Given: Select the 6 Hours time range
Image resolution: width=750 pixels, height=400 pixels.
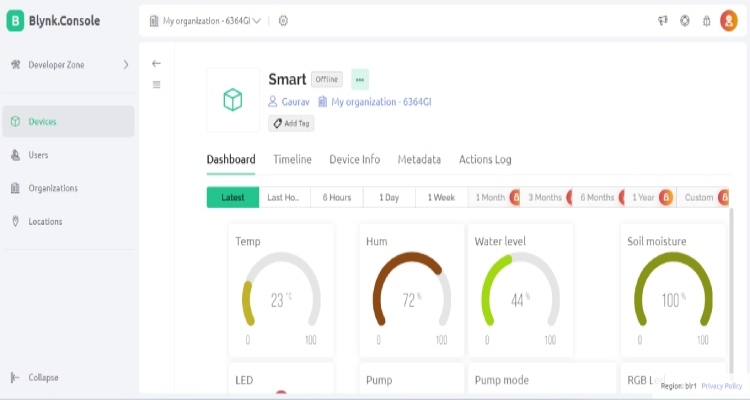Looking at the screenshot, I should (337, 197).
